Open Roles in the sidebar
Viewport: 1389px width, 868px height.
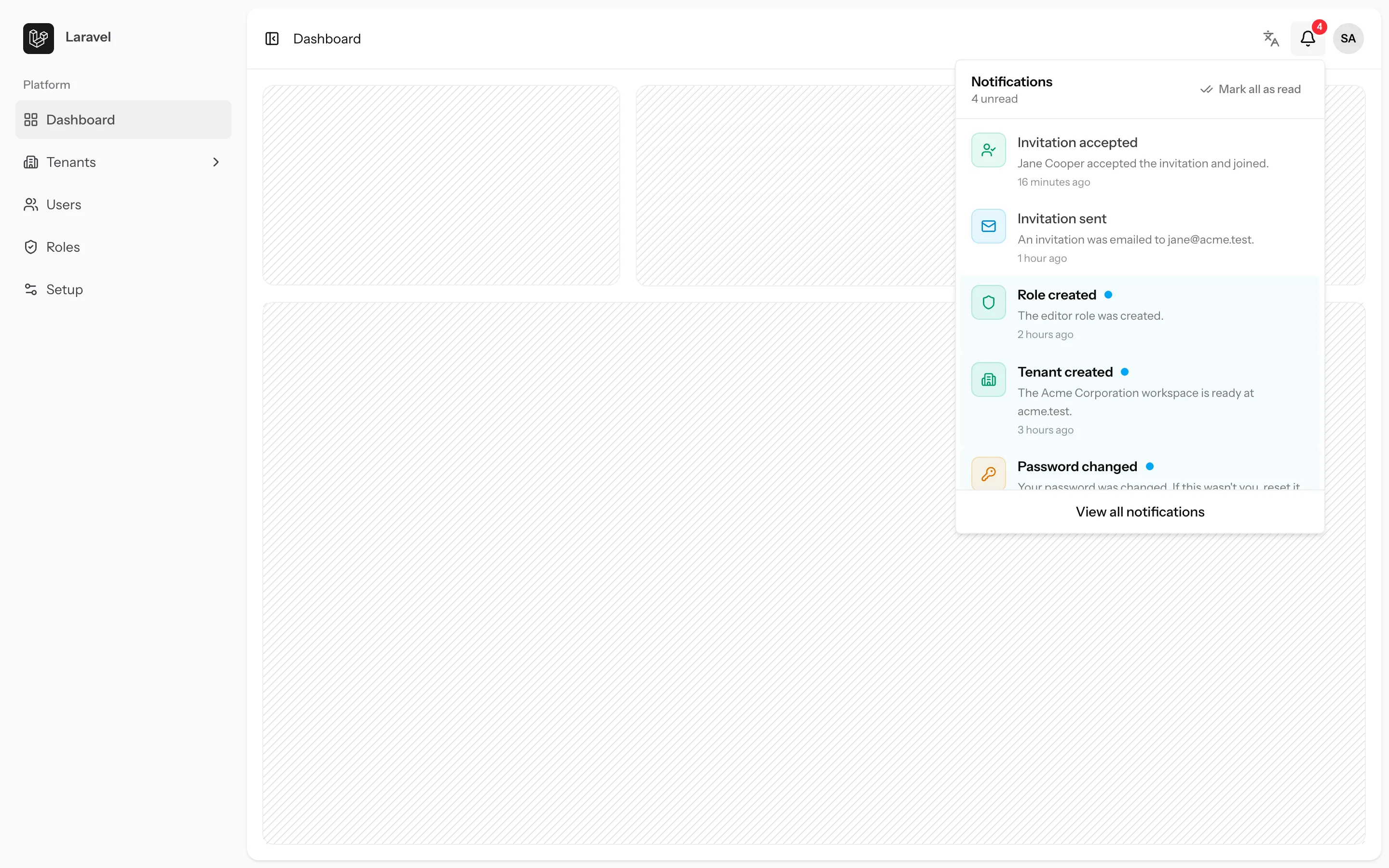(123, 247)
